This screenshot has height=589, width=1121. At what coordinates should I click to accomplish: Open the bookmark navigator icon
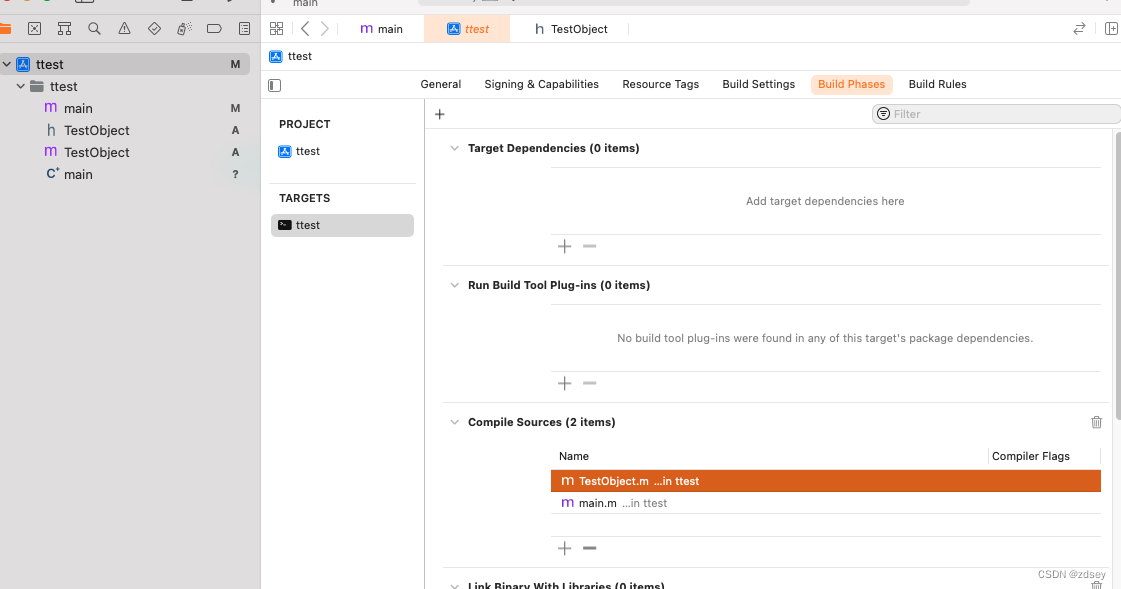pos(64,29)
